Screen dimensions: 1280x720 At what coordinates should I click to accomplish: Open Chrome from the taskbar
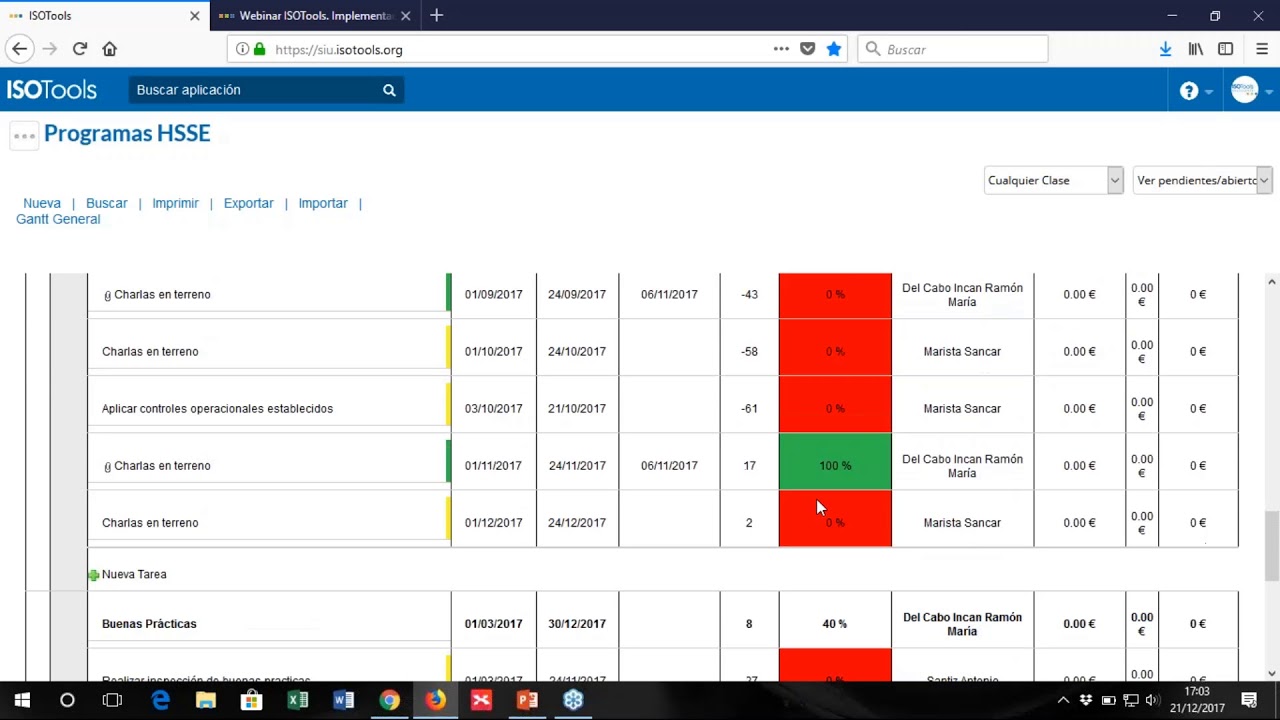(389, 700)
